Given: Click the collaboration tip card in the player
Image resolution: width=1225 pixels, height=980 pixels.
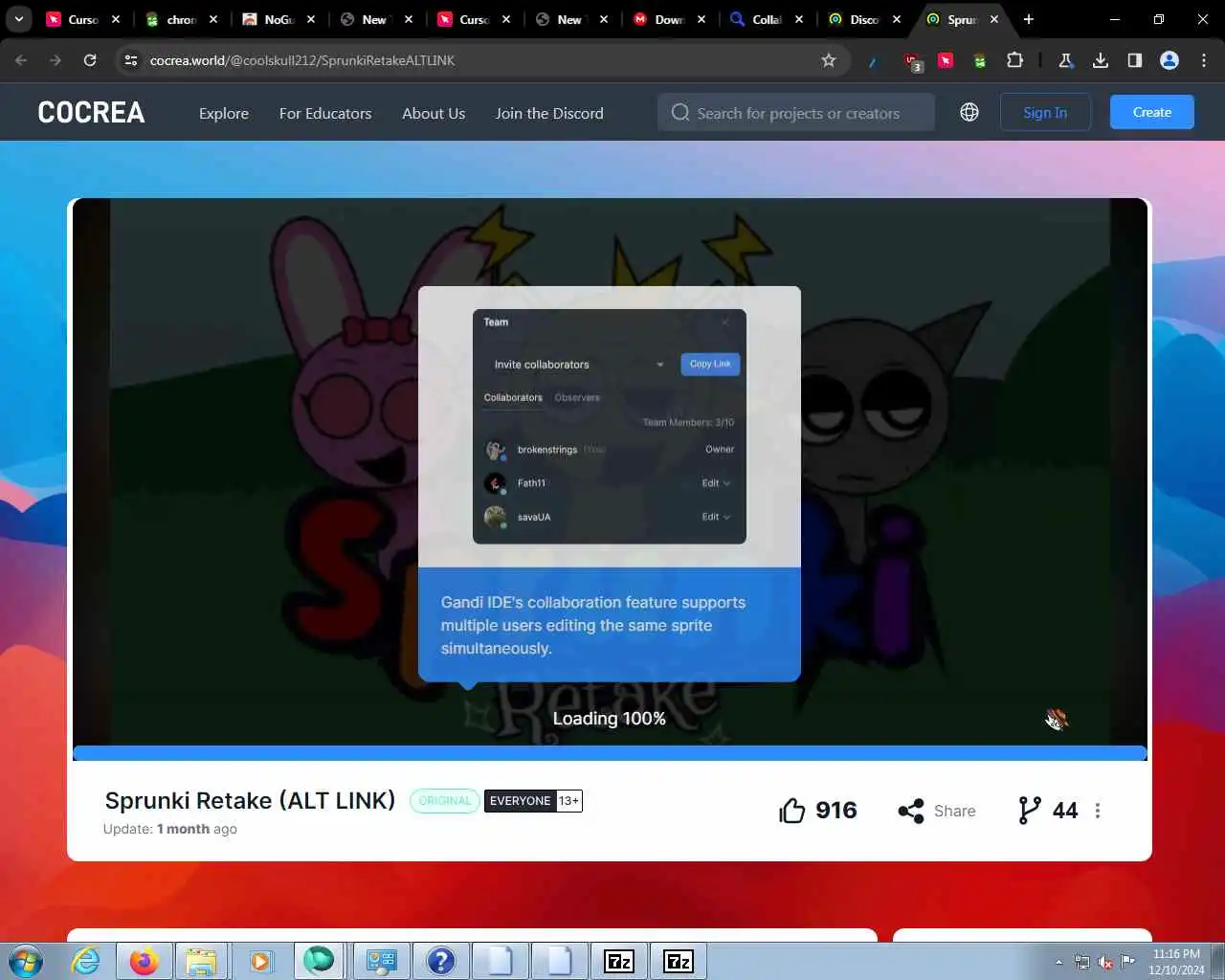Looking at the screenshot, I should coord(610,484).
